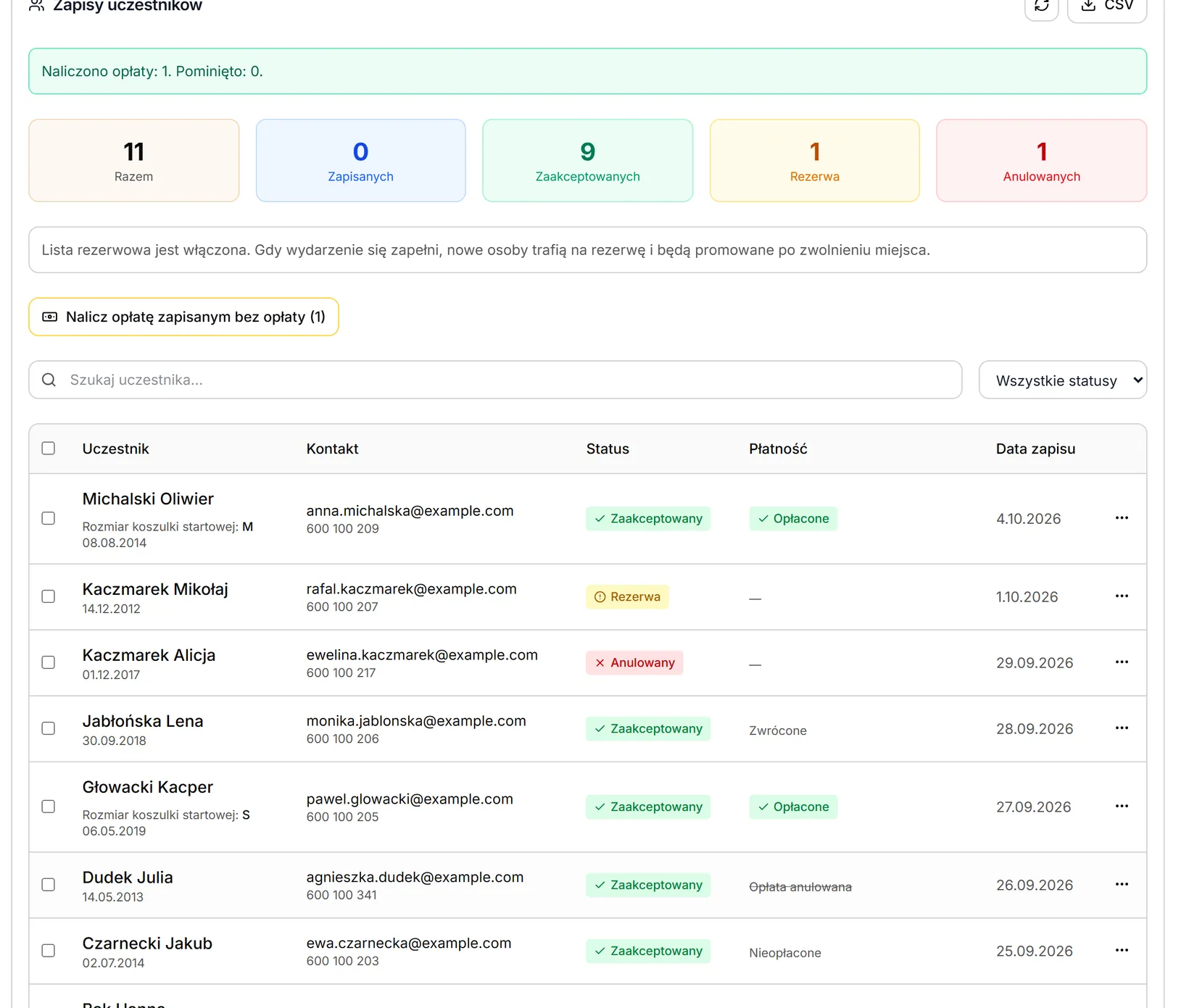Click the refresh icon button beside CSV
This screenshot has height=1008, width=1189.
point(1041,6)
